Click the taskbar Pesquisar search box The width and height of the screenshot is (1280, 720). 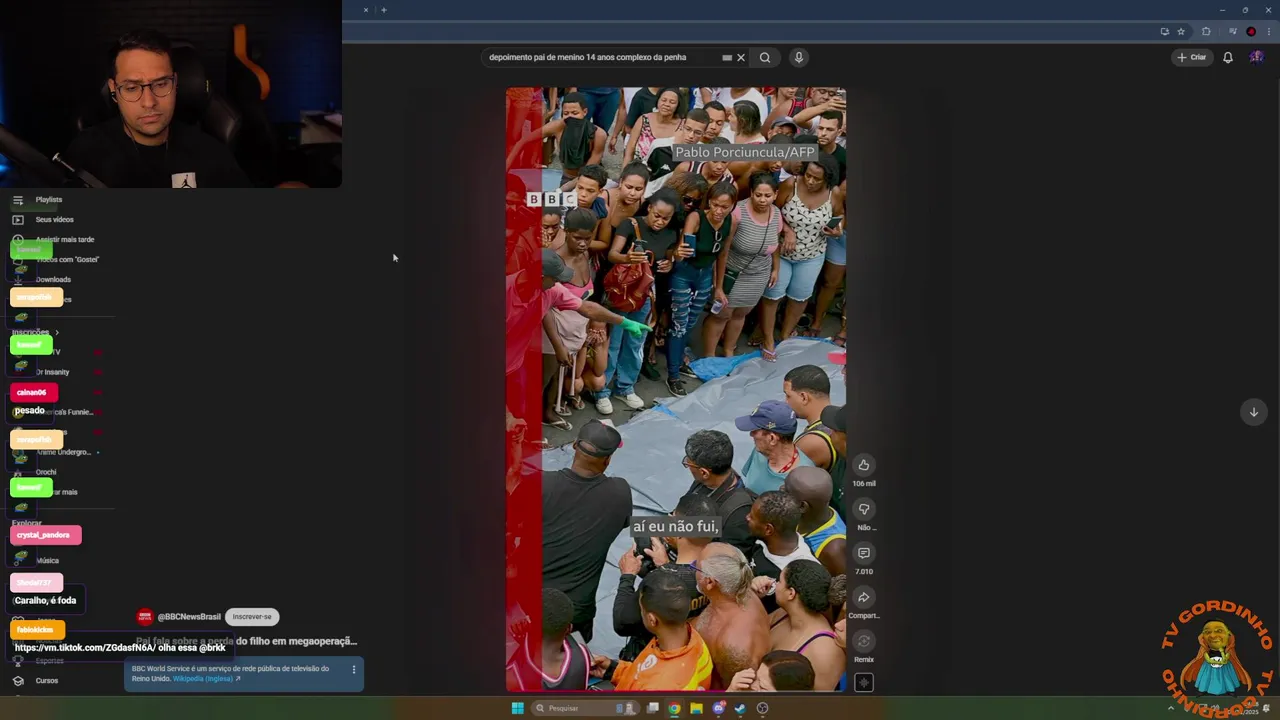[585, 708]
